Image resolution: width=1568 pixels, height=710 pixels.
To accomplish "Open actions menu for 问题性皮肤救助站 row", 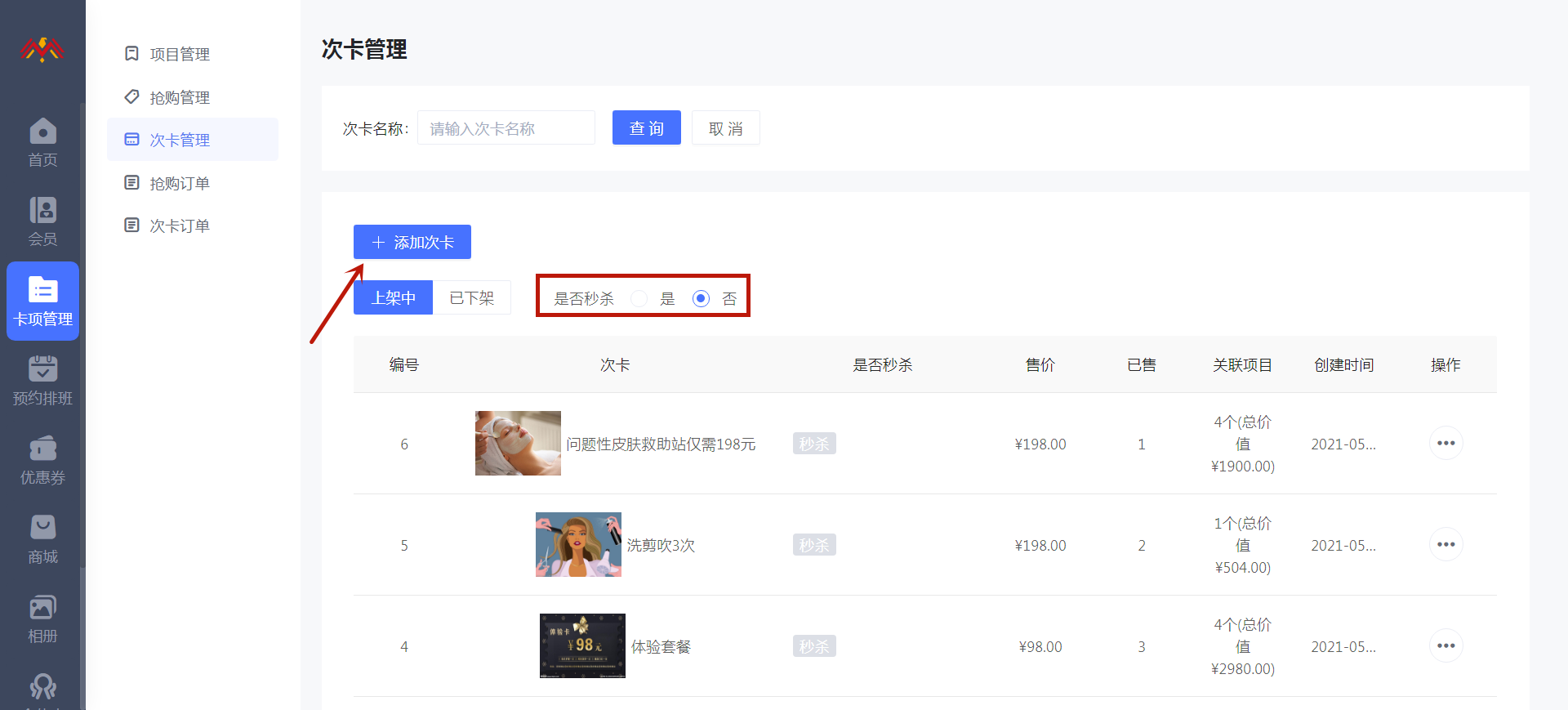I will coord(1445,443).
